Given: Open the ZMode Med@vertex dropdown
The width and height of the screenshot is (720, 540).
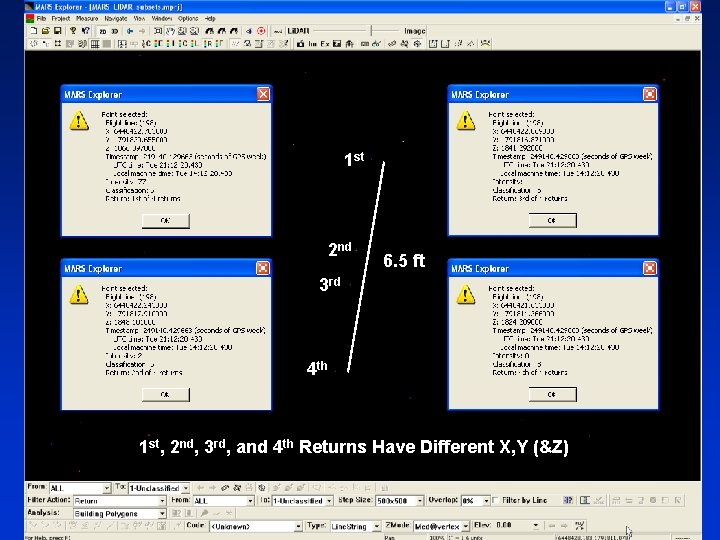Looking at the screenshot, I should tap(466, 526).
